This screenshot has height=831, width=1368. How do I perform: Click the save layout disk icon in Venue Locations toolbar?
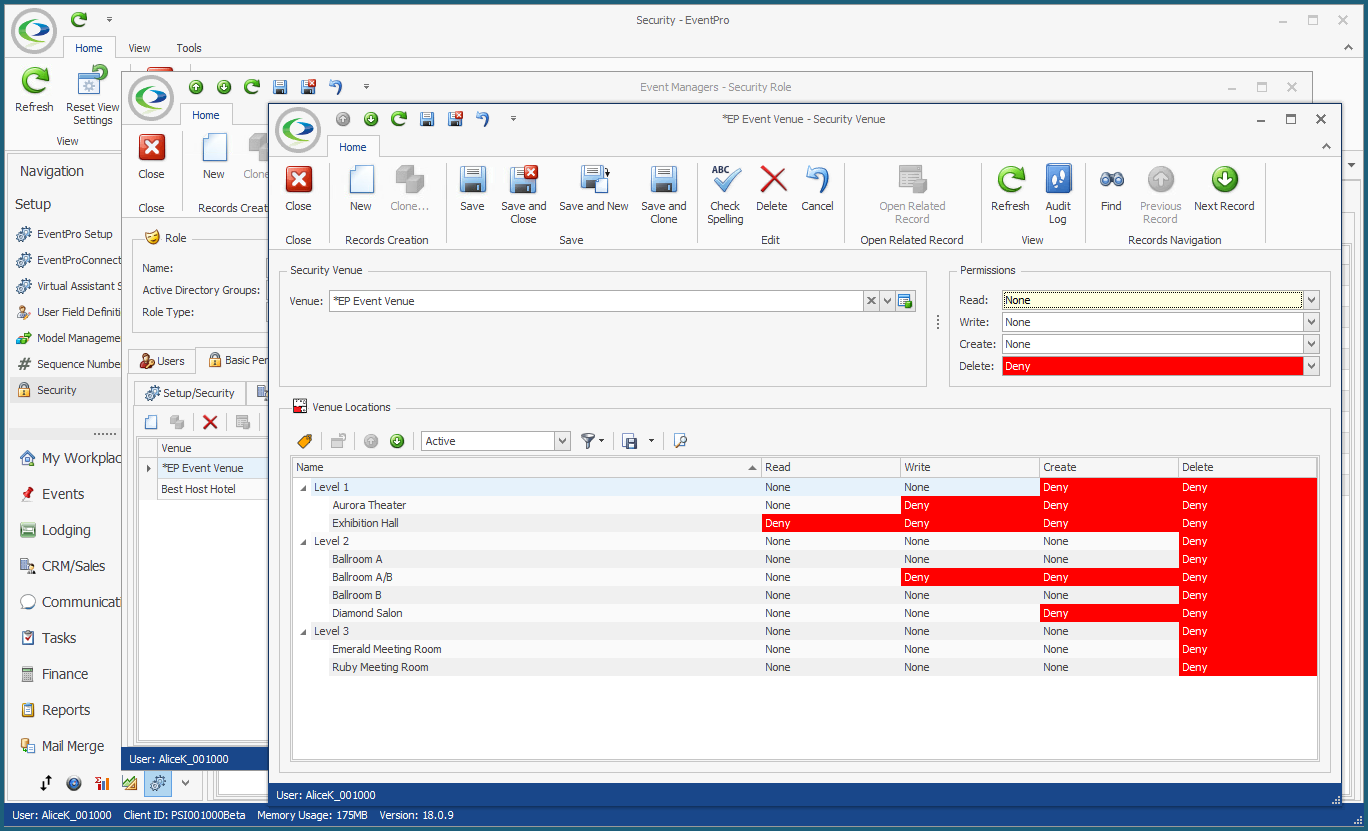(630, 441)
